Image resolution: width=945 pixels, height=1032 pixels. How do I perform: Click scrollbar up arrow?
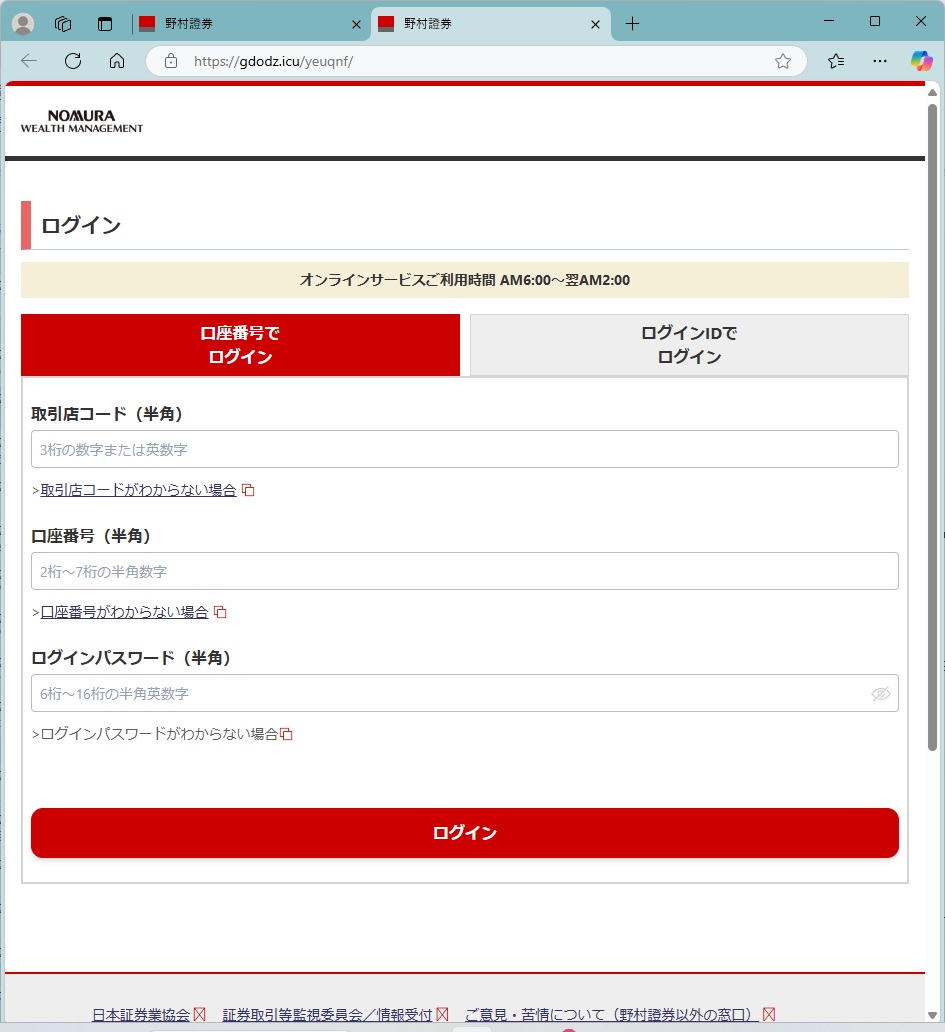(932, 93)
